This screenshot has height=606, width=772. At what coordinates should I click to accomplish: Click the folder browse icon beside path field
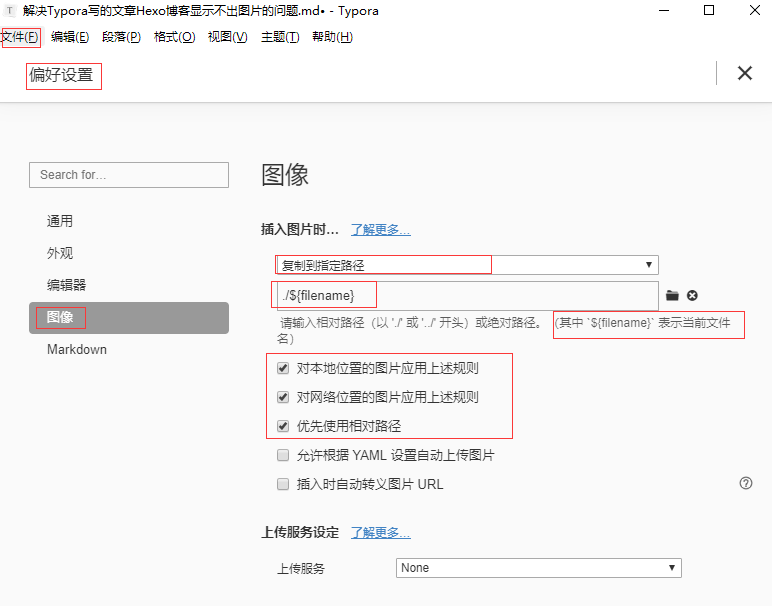(672, 295)
